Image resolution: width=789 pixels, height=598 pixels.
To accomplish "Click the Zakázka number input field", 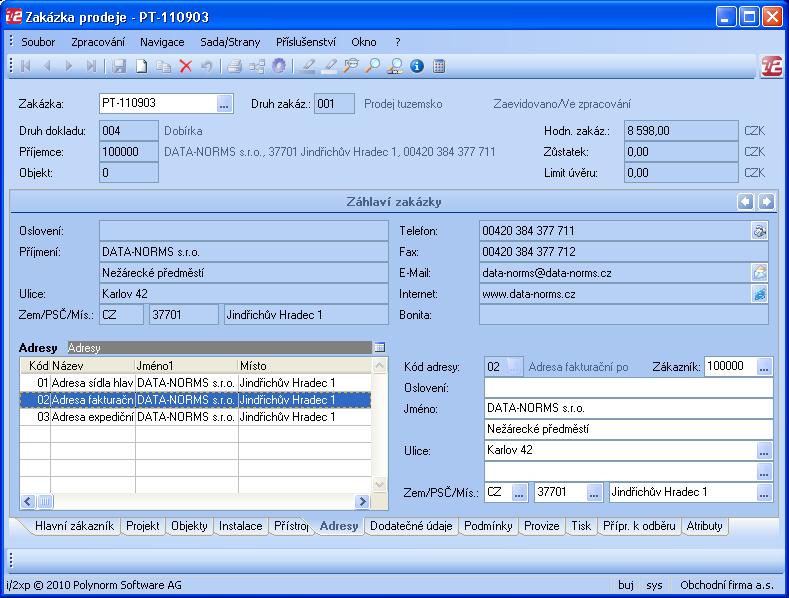I will coord(158,103).
